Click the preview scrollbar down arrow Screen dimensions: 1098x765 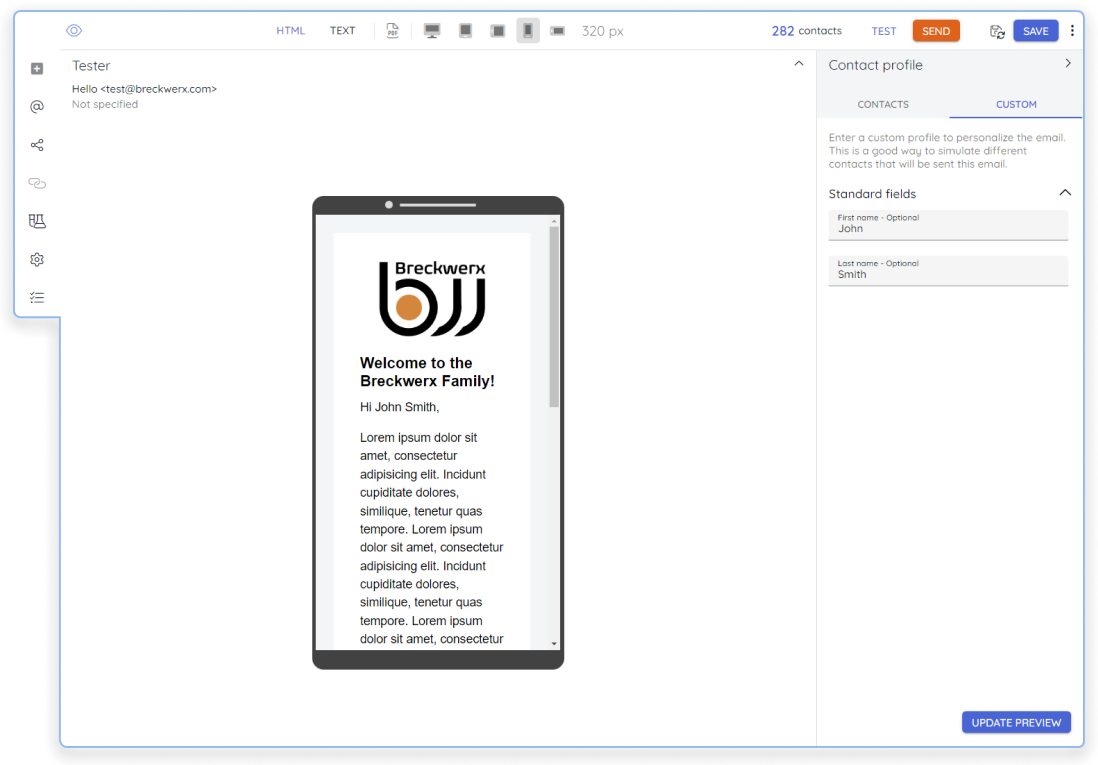554,644
